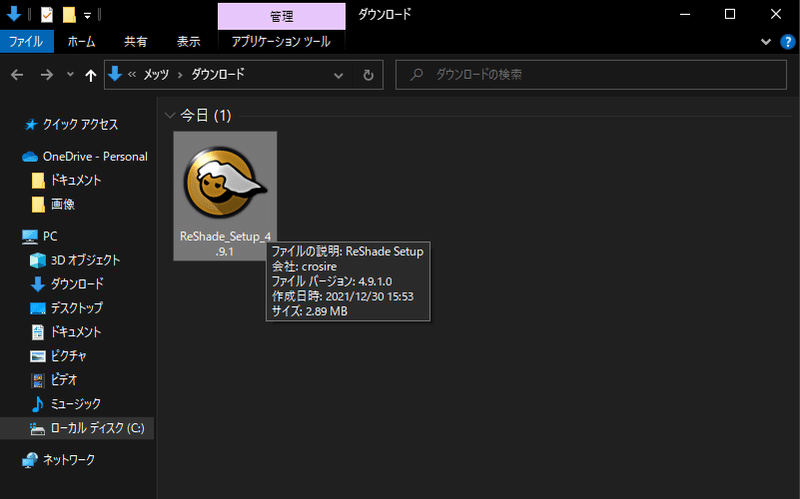This screenshot has height=499, width=800.
Task: Click the ダウンロードの検索 search box
Action: pyautogui.click(x=591, y=75)
